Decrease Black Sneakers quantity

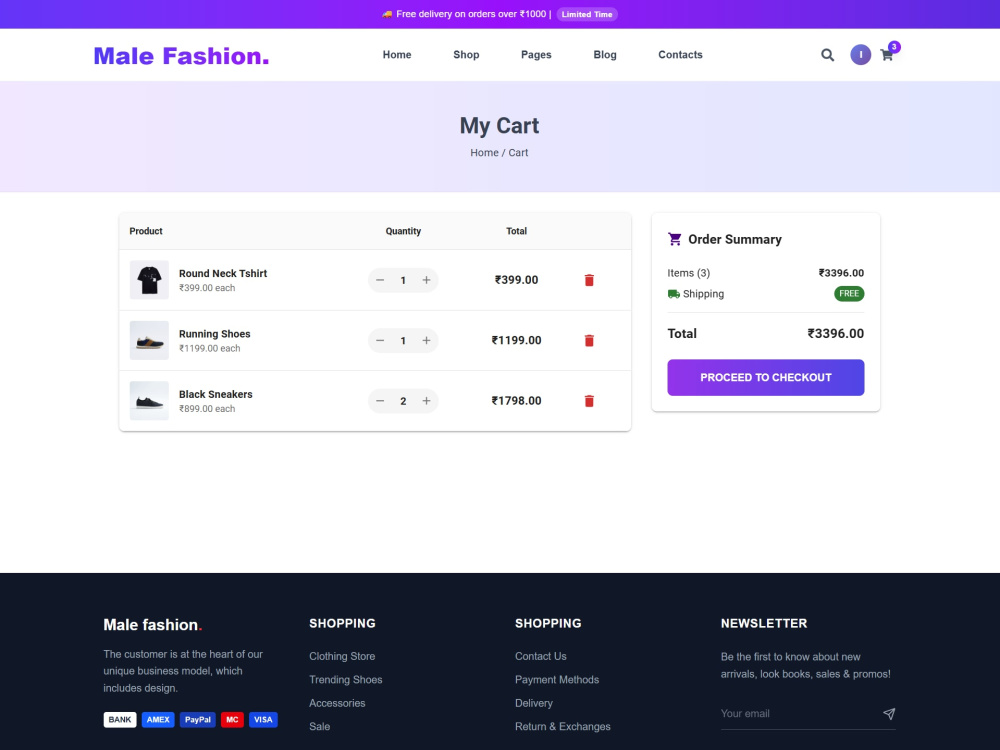point(380,401)
